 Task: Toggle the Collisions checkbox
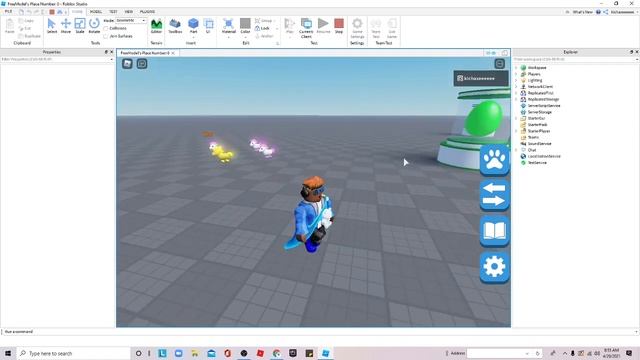click(106, 28)
